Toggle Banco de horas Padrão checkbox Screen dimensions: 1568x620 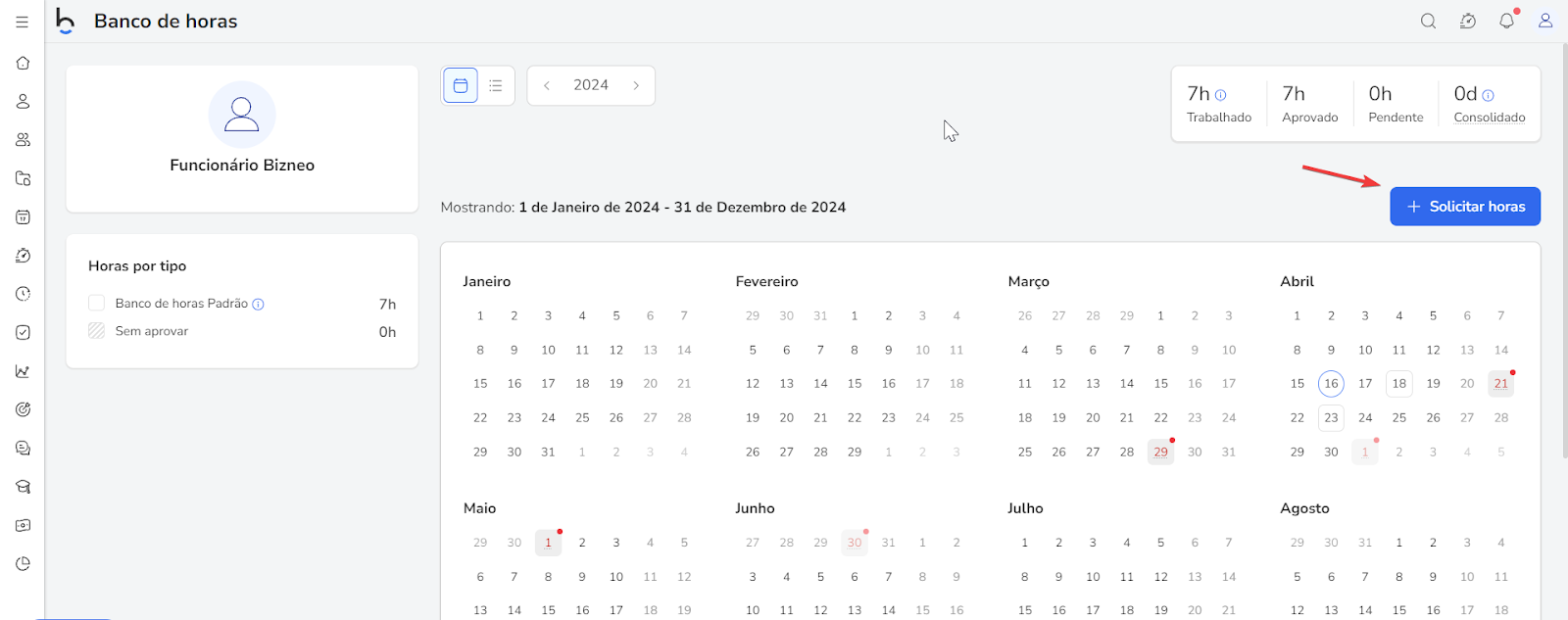[96, 304]
